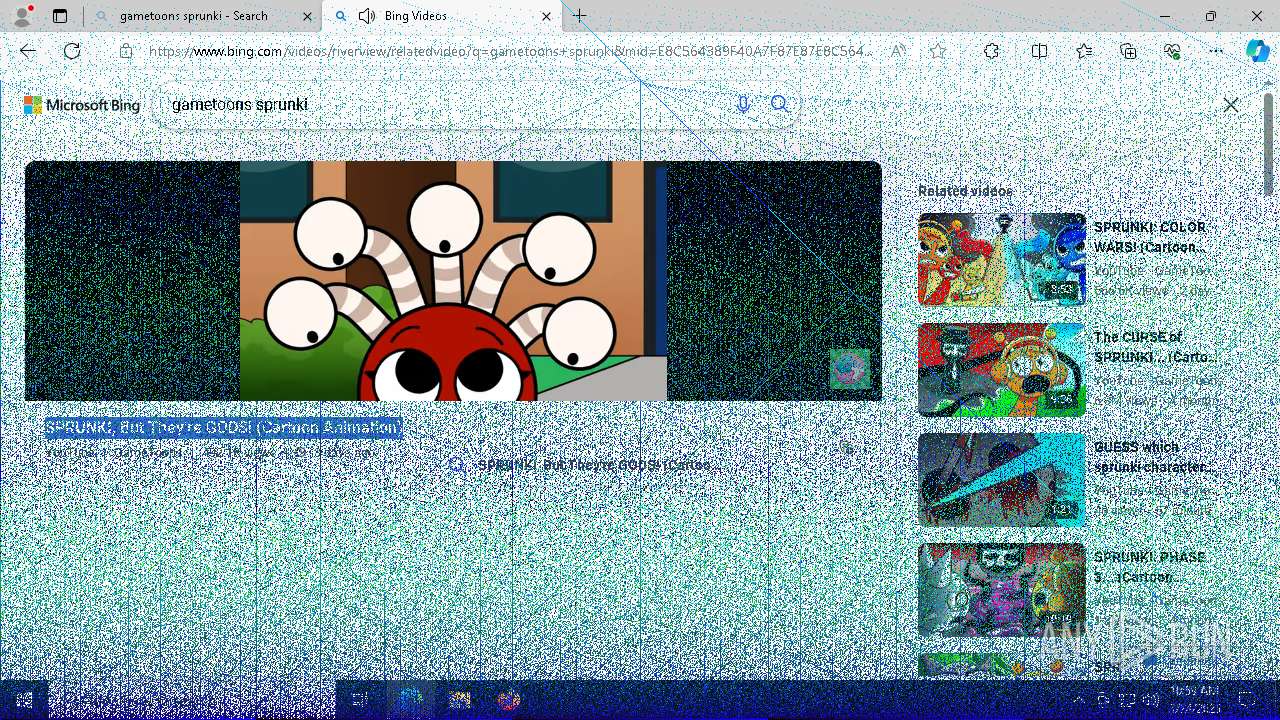Close the Bing Videos tab
Viewport: 1280px width, 720px height.
(546, 16)
